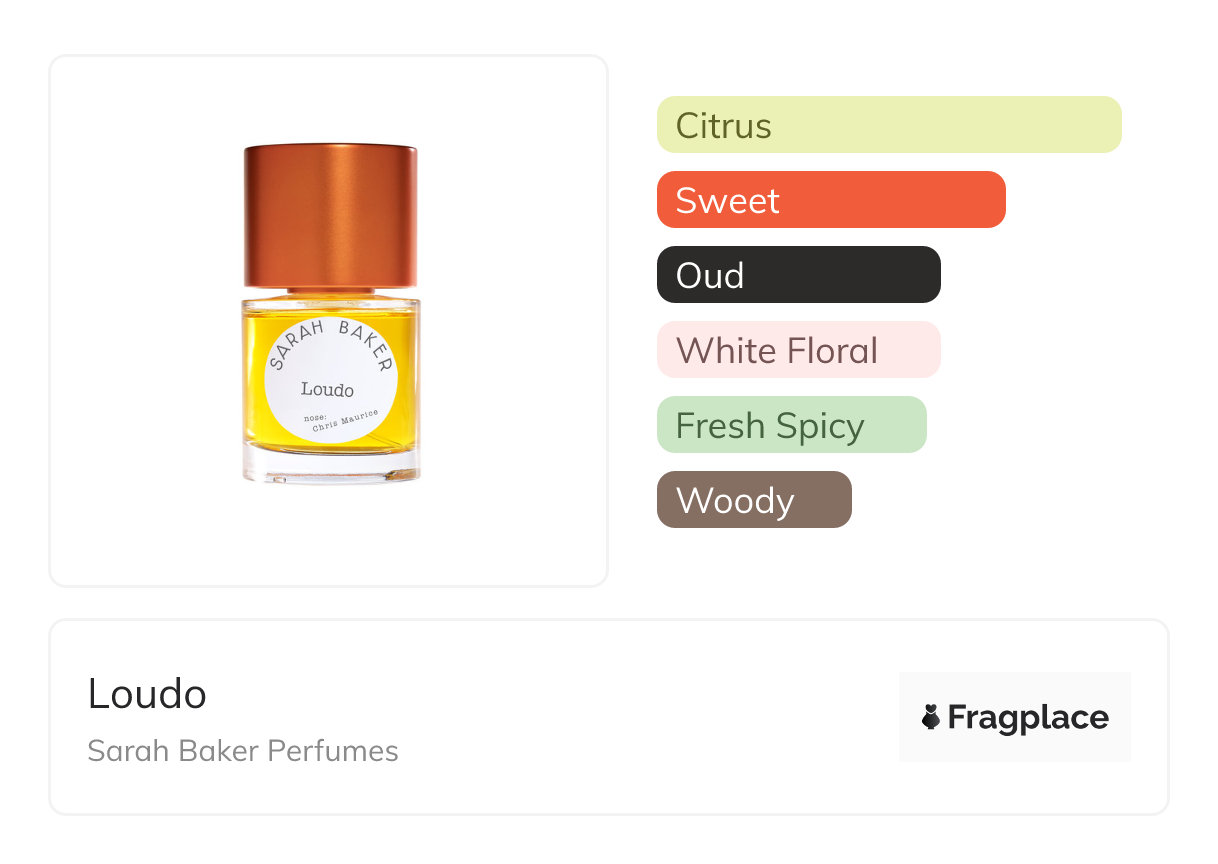The width and height of the screenshot is (1218, 864).
Task: Click the Fragplace wordmark text
Action: coord(1028,718)
